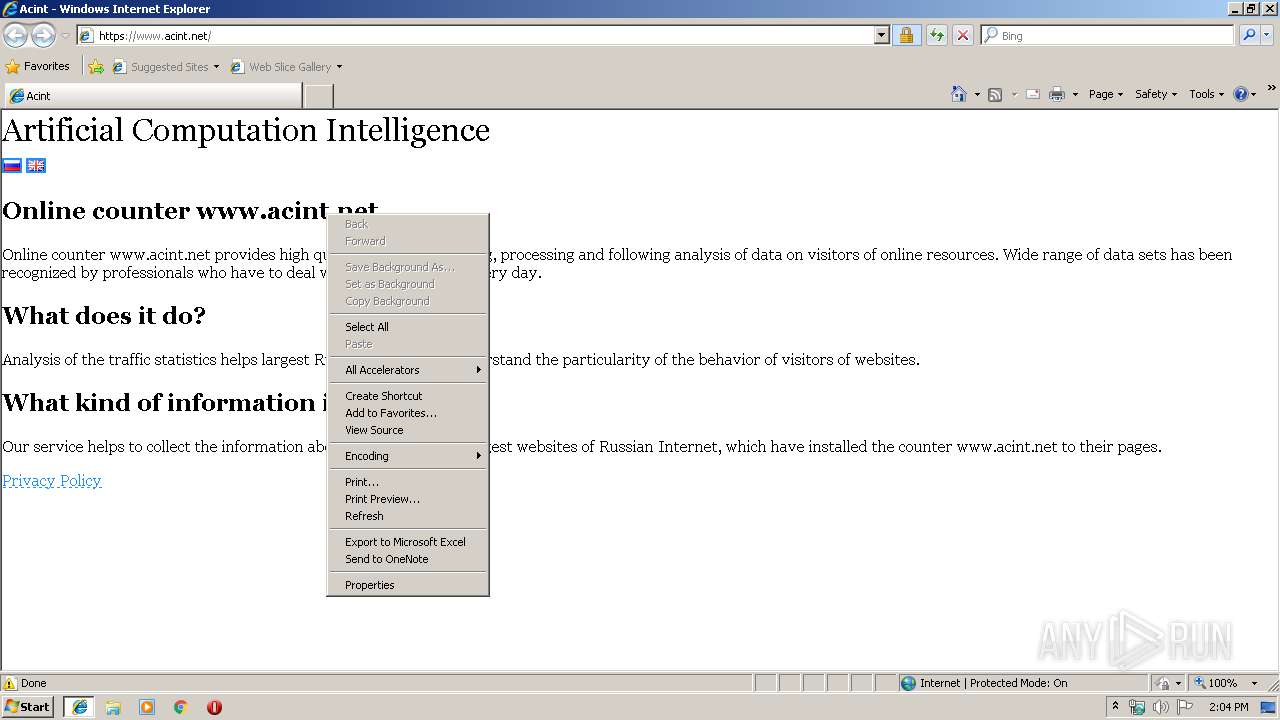Click the Read Mail envelope icon
The height and width of the screenshot is (720, 1280).
[x=1033, y=94]
